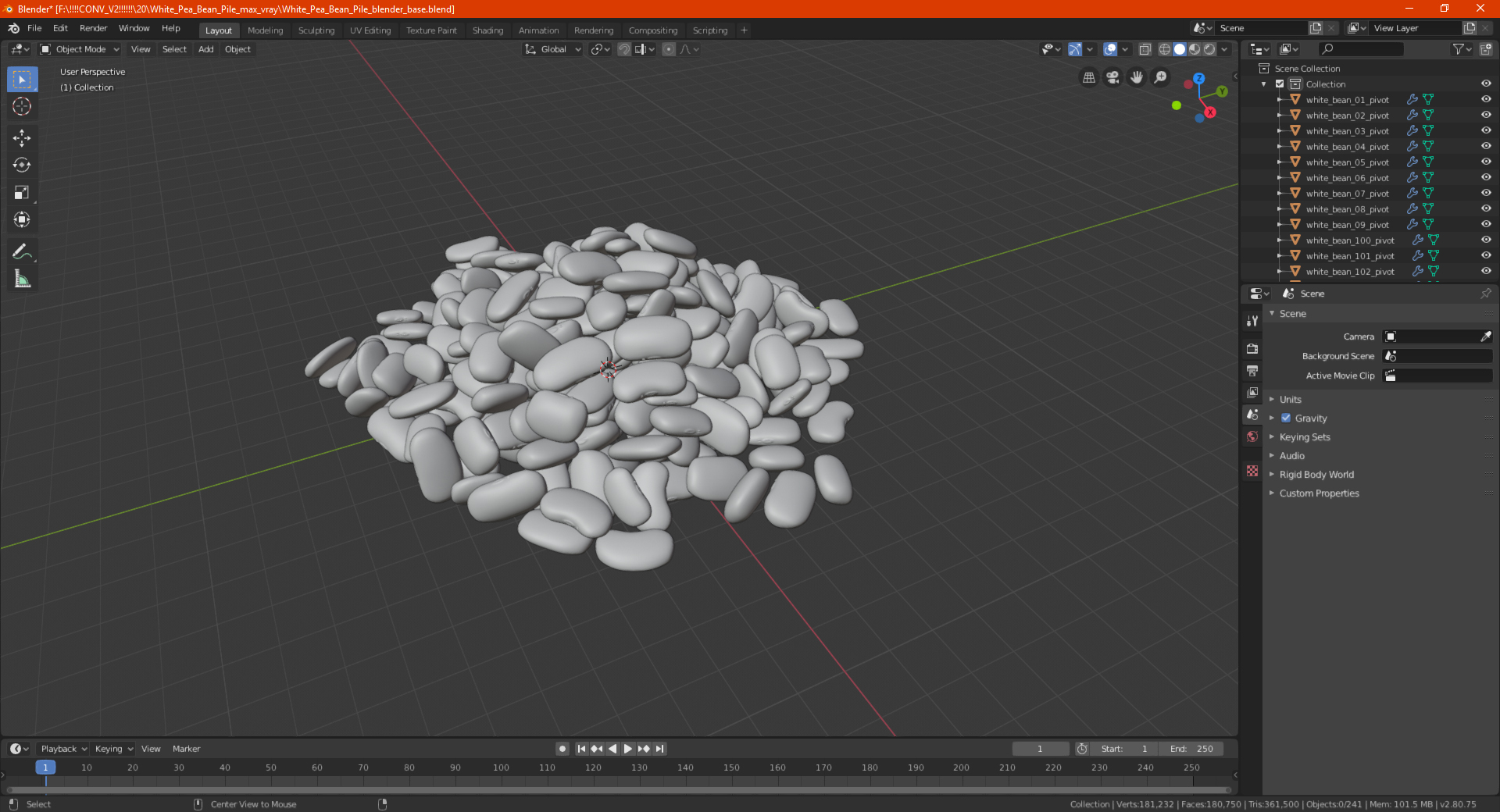The height and width of the screenshot is (812, 1500).
Task: Click the X axis on navigation gizmo
Action: pyautogui.click(x=1210, y=112)
